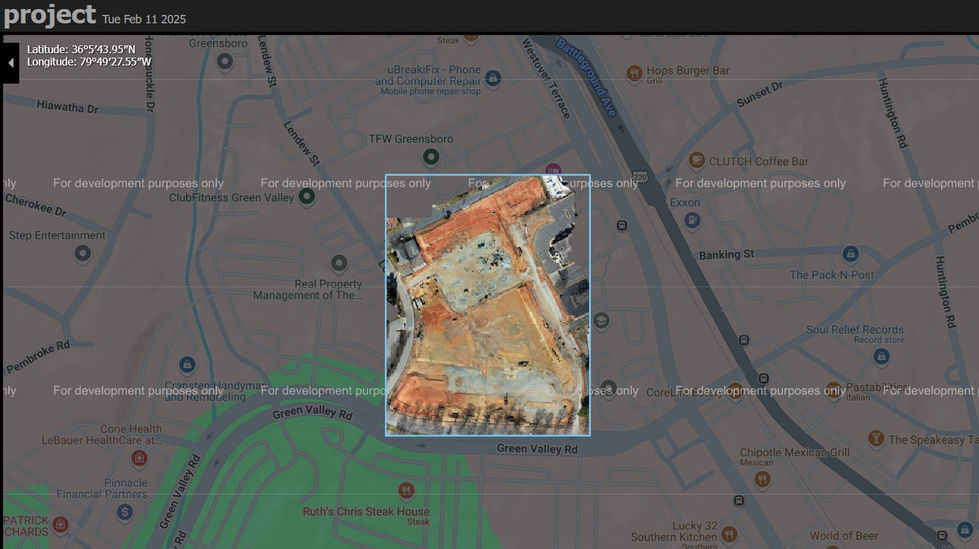
Task: Click the date Tue Feb 11 2025
Action: 144,19
